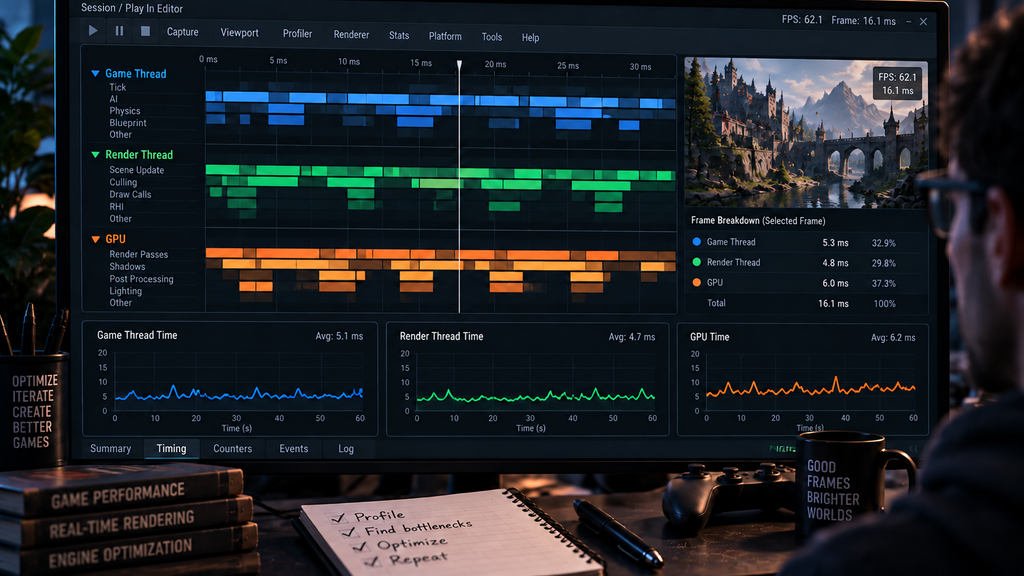Switch to the Counters tab
The height and width of the screenshot is (576, 1024).
click(x=232, y=449)
